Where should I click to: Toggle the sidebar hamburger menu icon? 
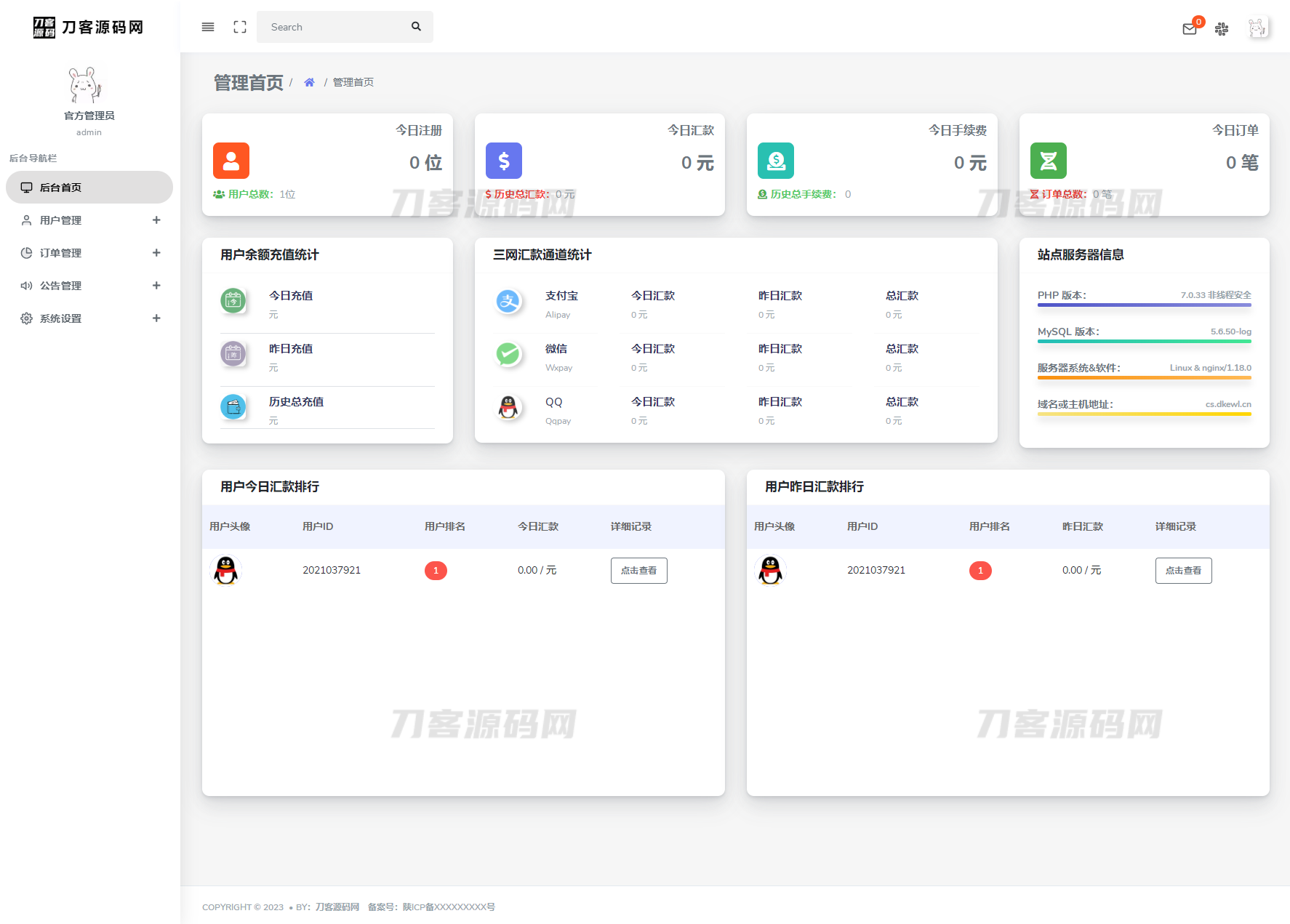click(x=208, y=27)
